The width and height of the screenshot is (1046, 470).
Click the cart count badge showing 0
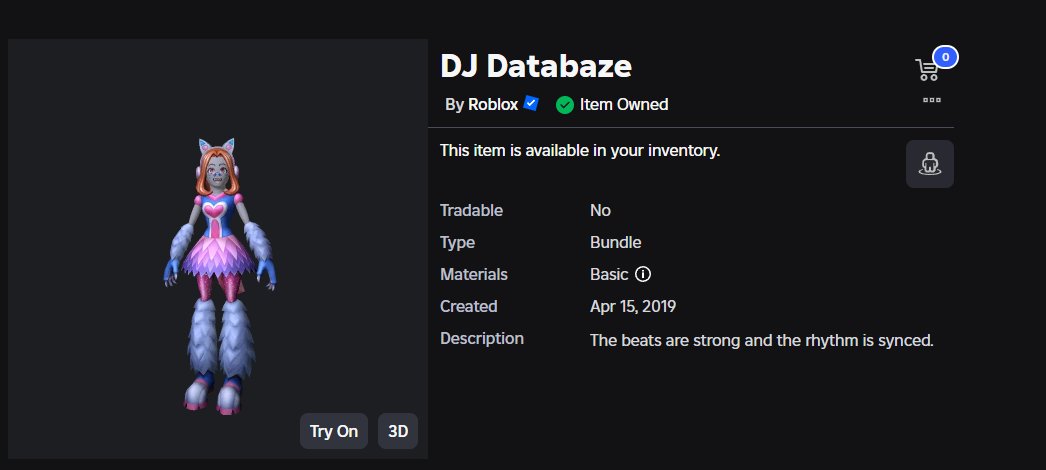pos(945,57)
